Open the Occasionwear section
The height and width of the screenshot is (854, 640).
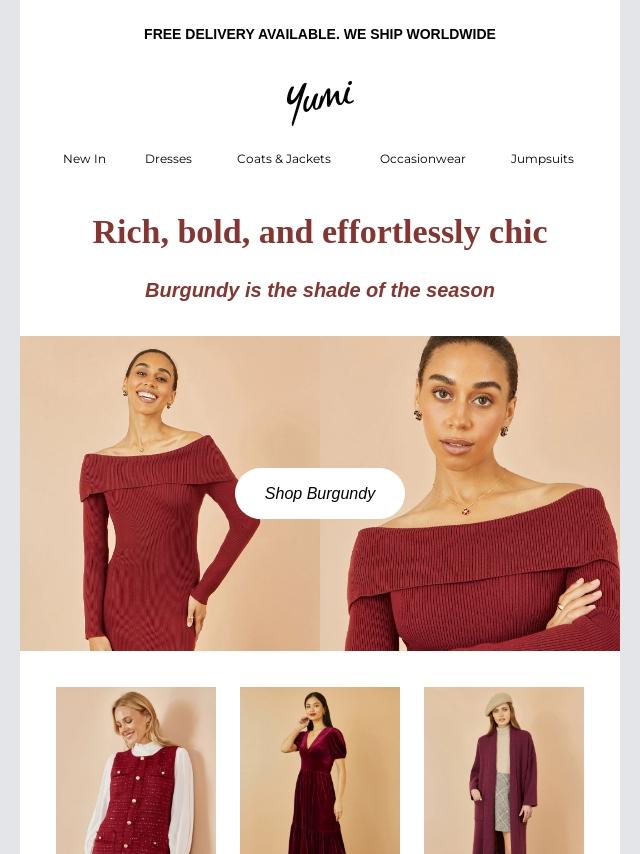[423, 159]
